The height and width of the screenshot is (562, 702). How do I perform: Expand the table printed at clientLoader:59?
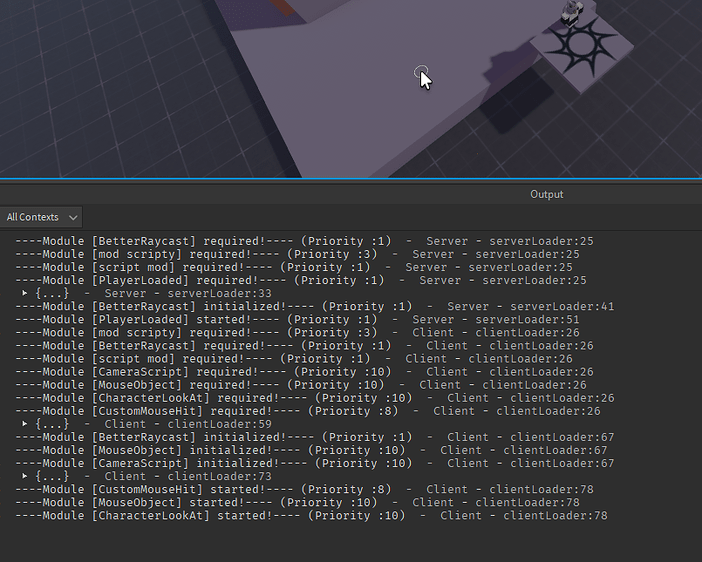point(25,424)
